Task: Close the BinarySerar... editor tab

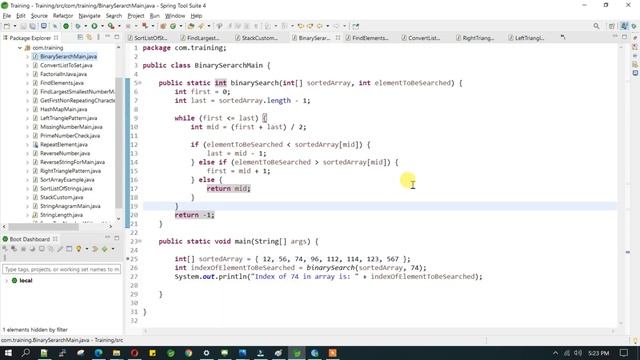Action: [x=338, y=38]
